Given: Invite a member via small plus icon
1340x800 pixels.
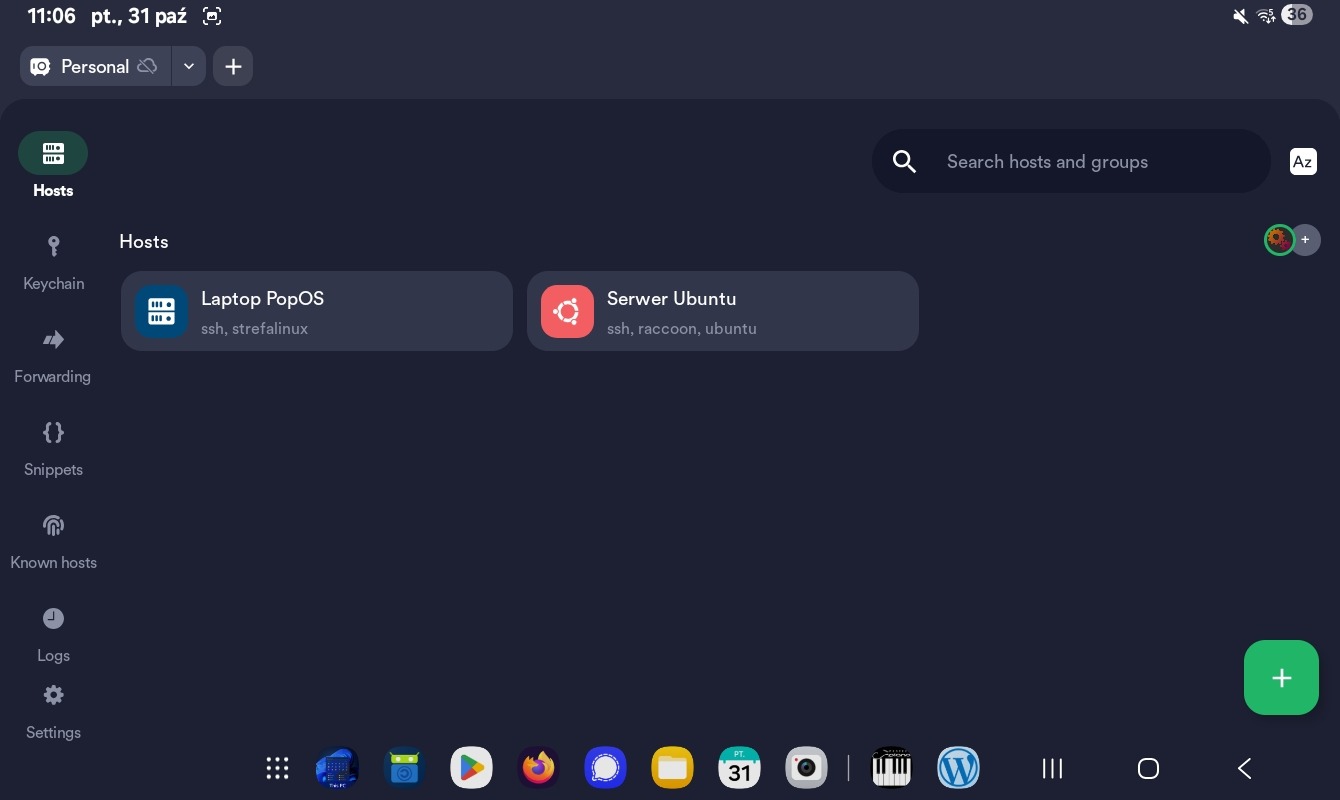Looking at the screenshot, I should coord(1305,240).
